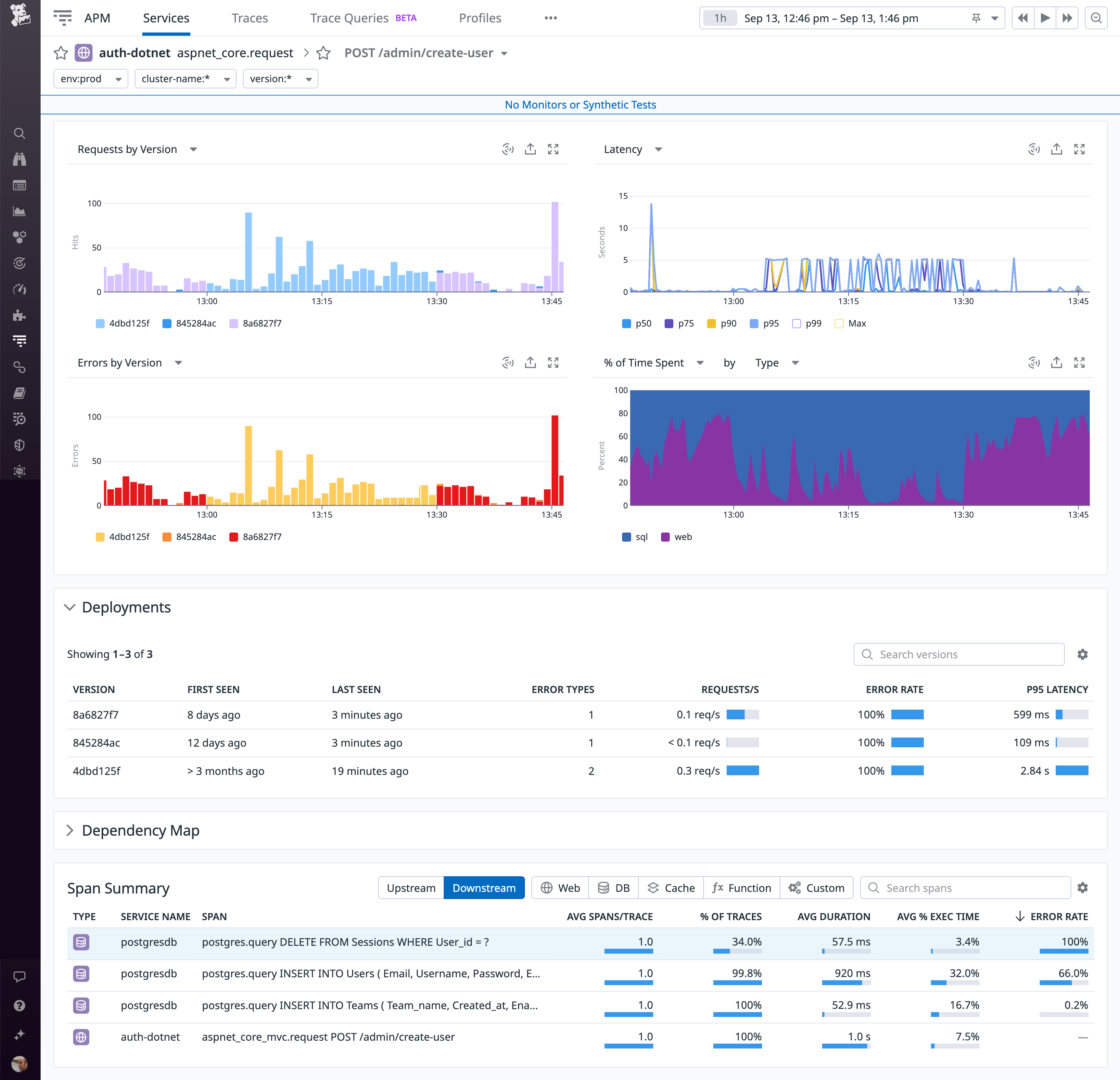The image size is (1120, 1080).
Task: Click the No Monitors or Synthetic Tests link
Action: pos(580,105)
